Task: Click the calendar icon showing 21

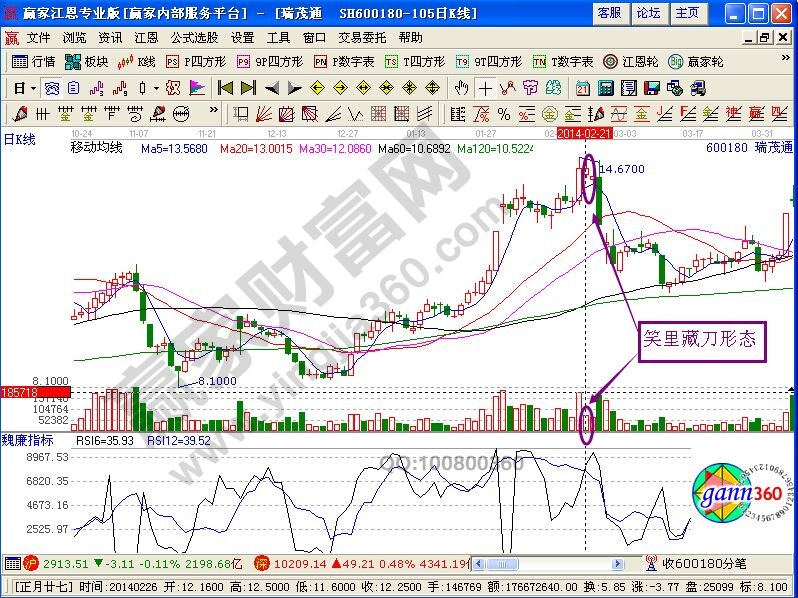Action: 582,87
